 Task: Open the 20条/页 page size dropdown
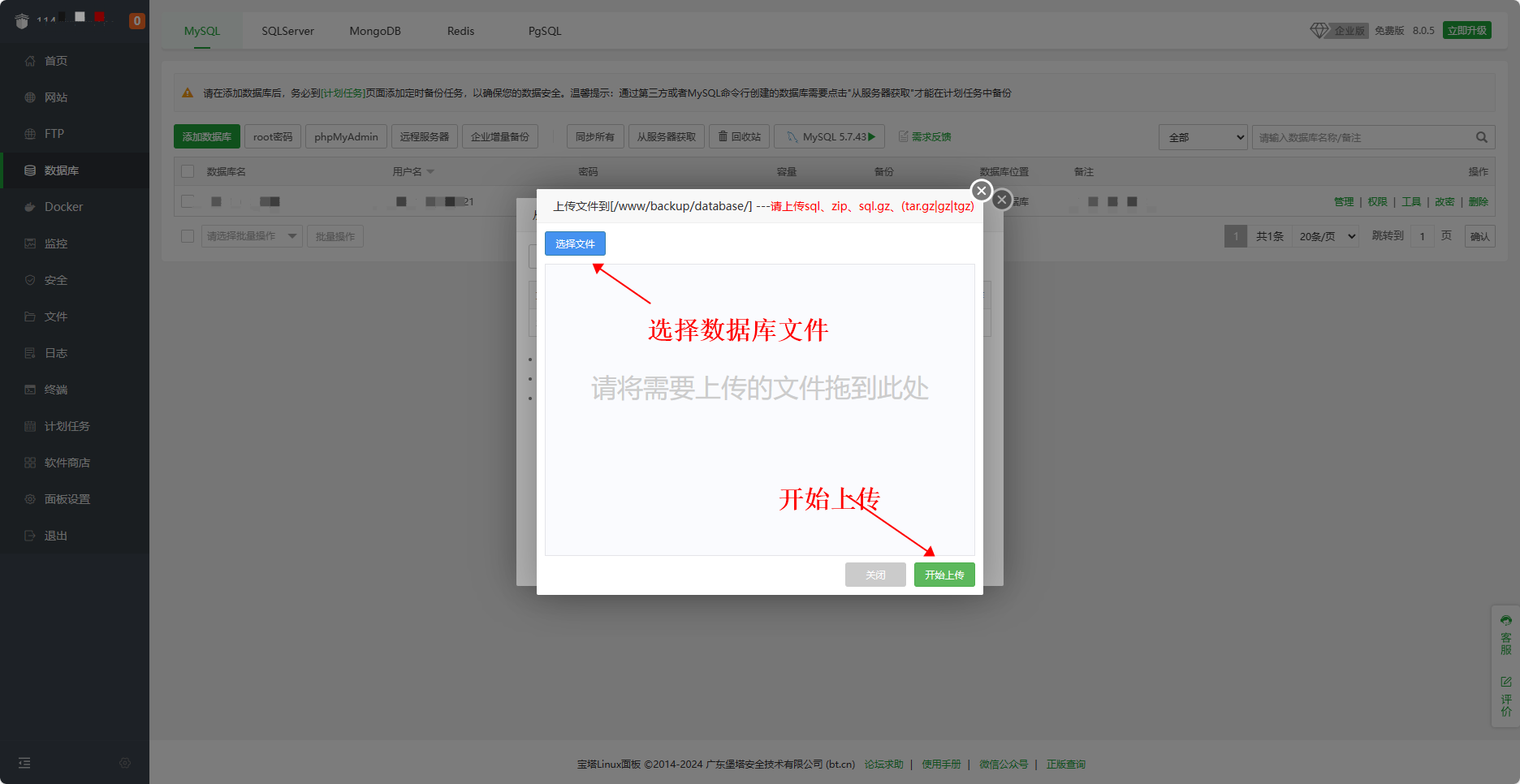(1327, 236)
